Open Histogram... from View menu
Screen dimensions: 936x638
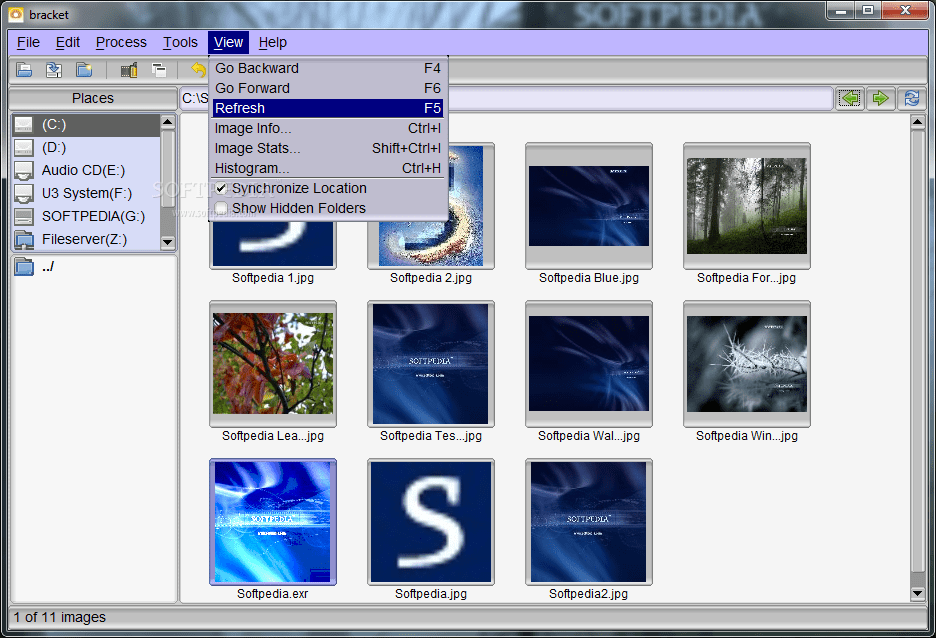click(328, 168)
